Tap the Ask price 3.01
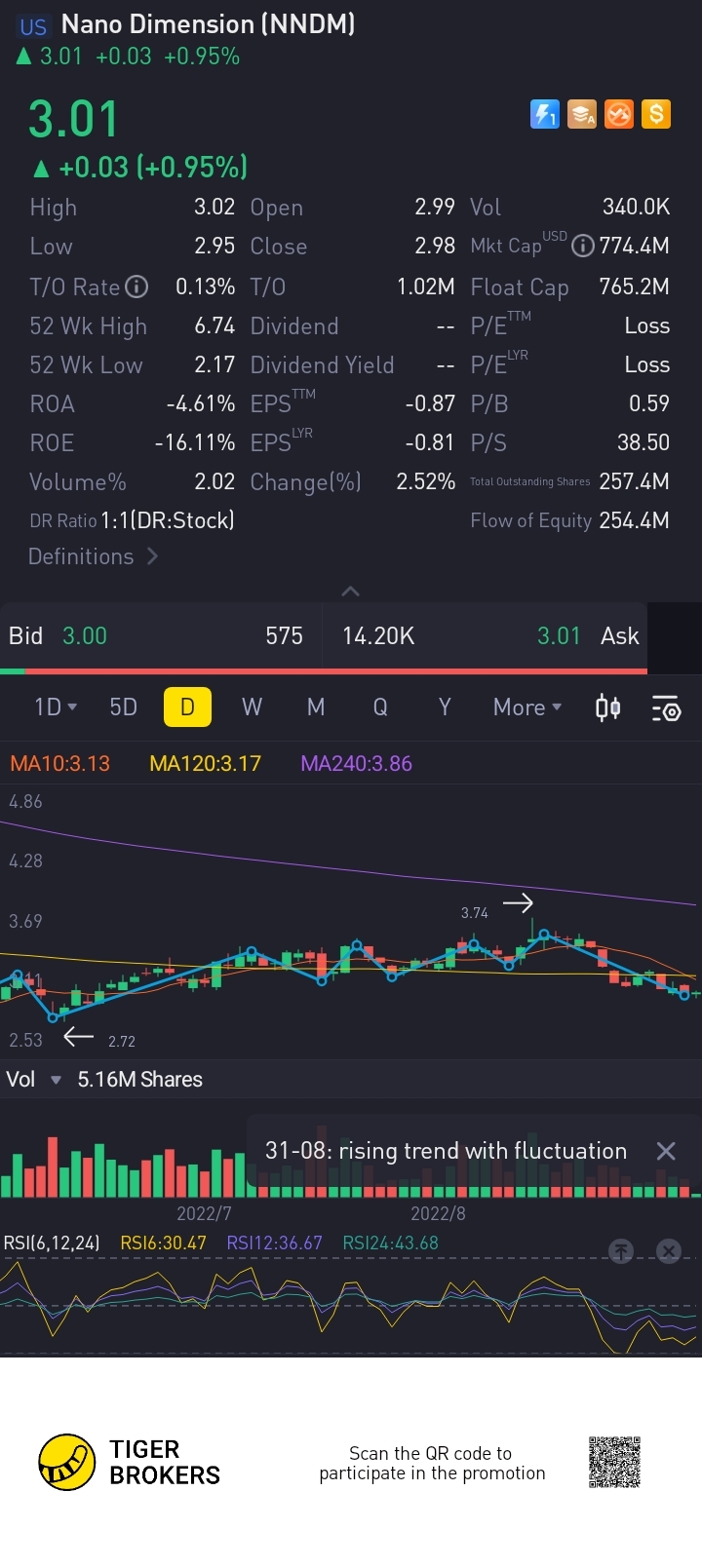Viewport: 702px width, 1568px height. click(x=559, y=636)
